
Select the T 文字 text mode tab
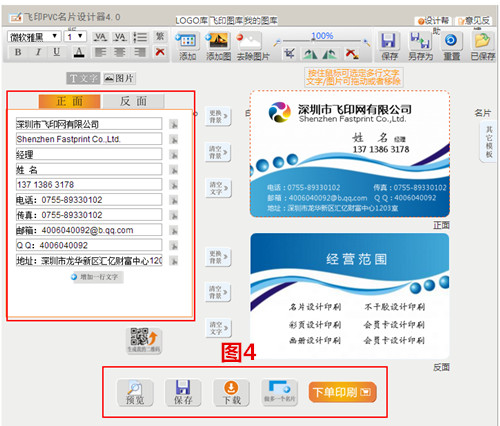(83, 78)
